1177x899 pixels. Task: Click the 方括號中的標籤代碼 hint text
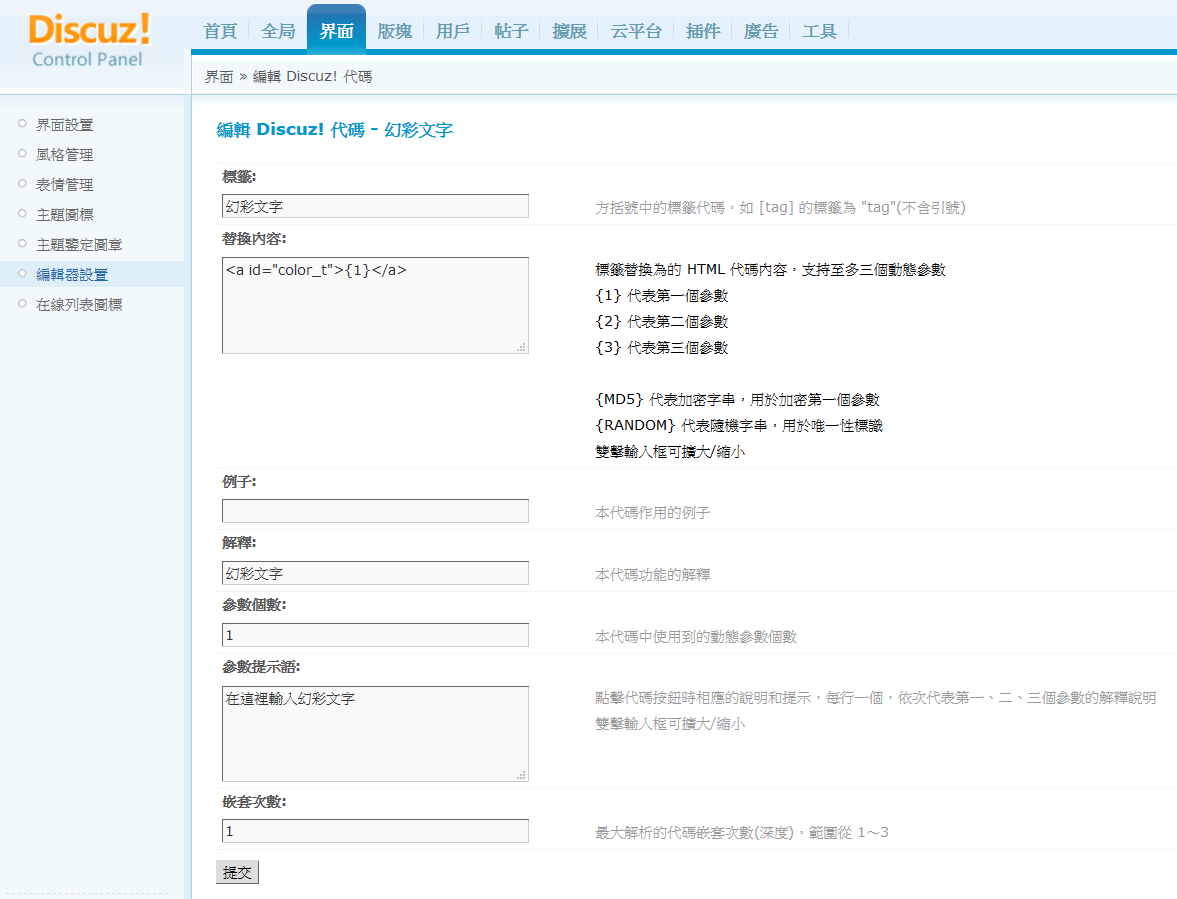click(781, 208)
